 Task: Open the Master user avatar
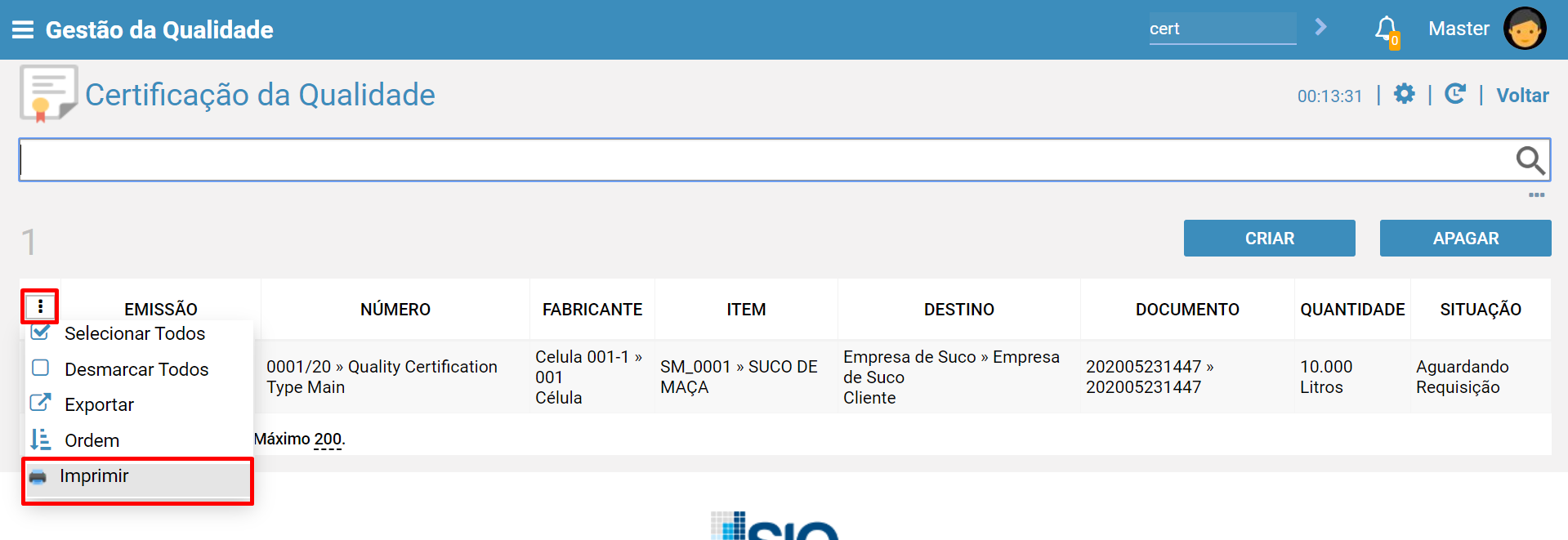[x=1525, y=29]
